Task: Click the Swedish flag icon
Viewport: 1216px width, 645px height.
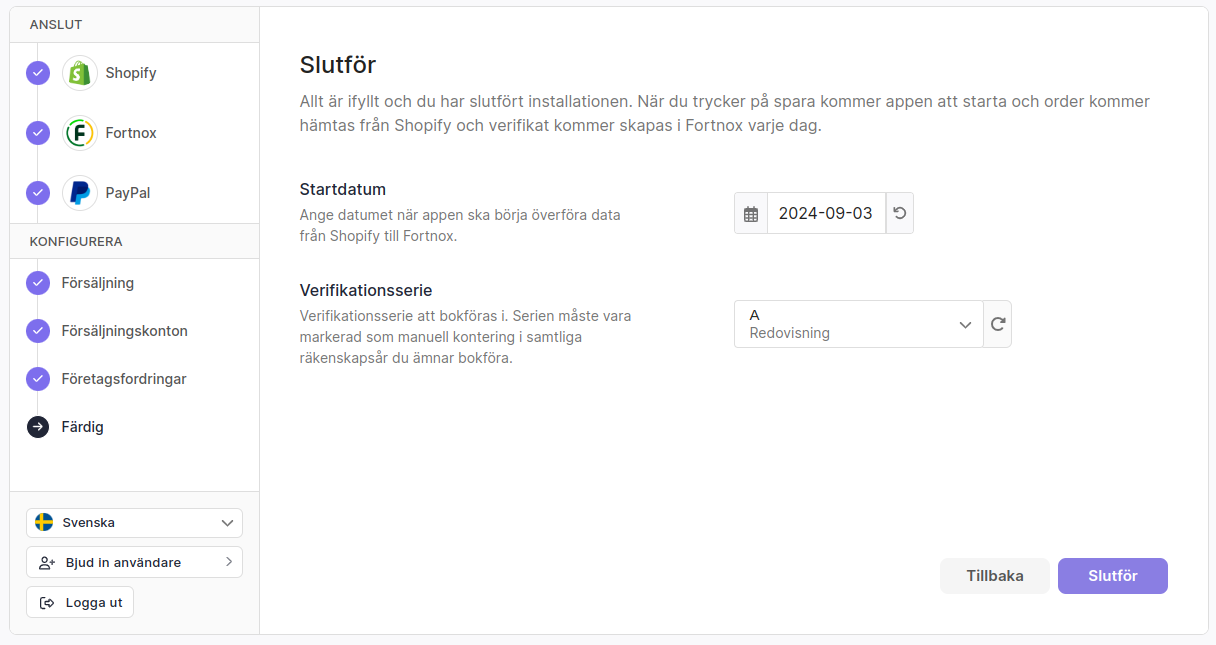Action: coord(44,522)
